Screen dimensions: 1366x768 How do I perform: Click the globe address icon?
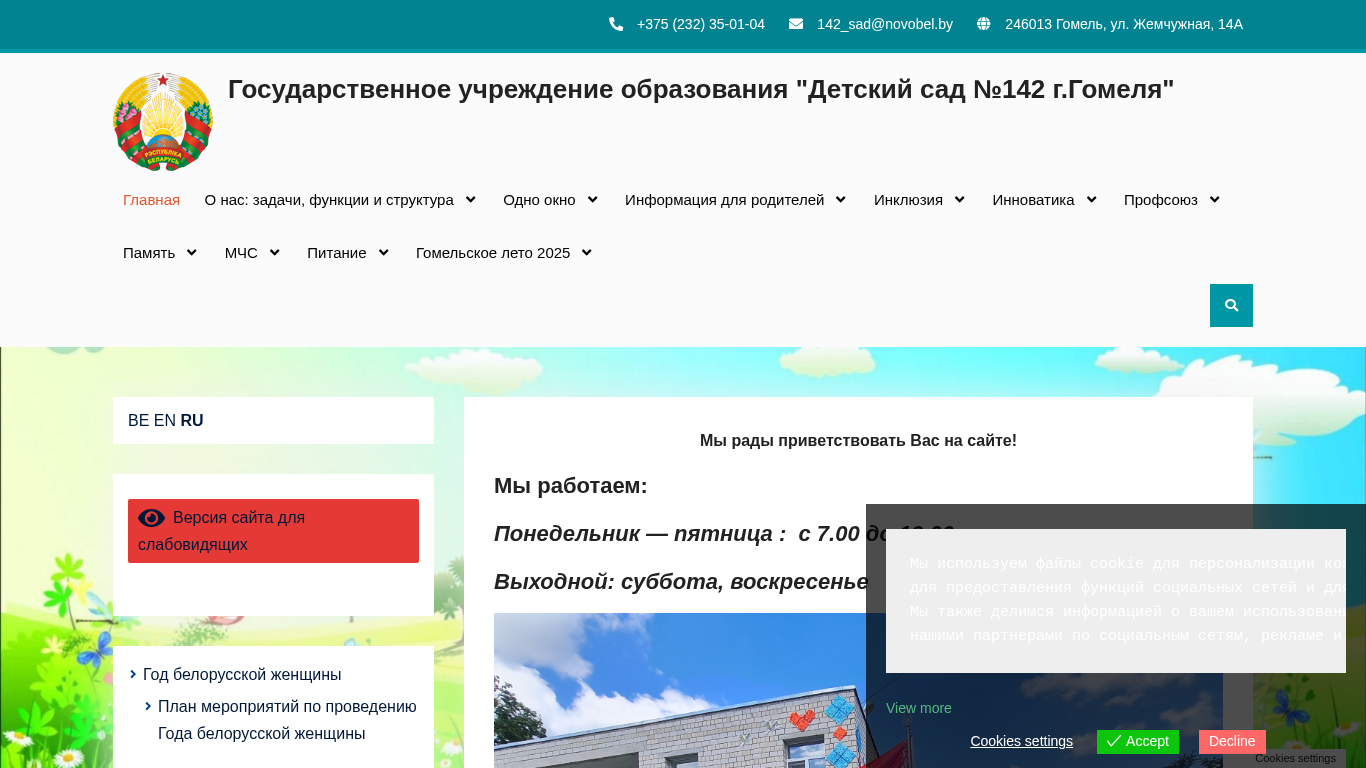984,24
